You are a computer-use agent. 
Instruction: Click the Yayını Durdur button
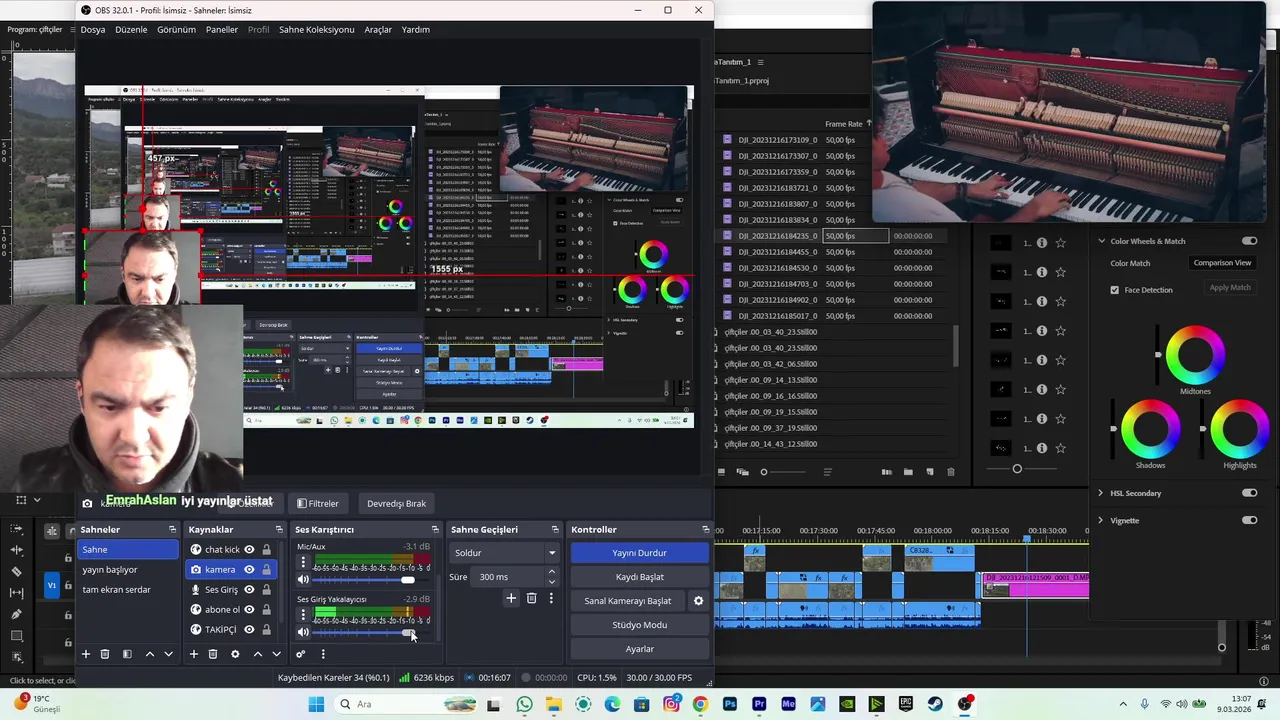[x=639, y=552]
